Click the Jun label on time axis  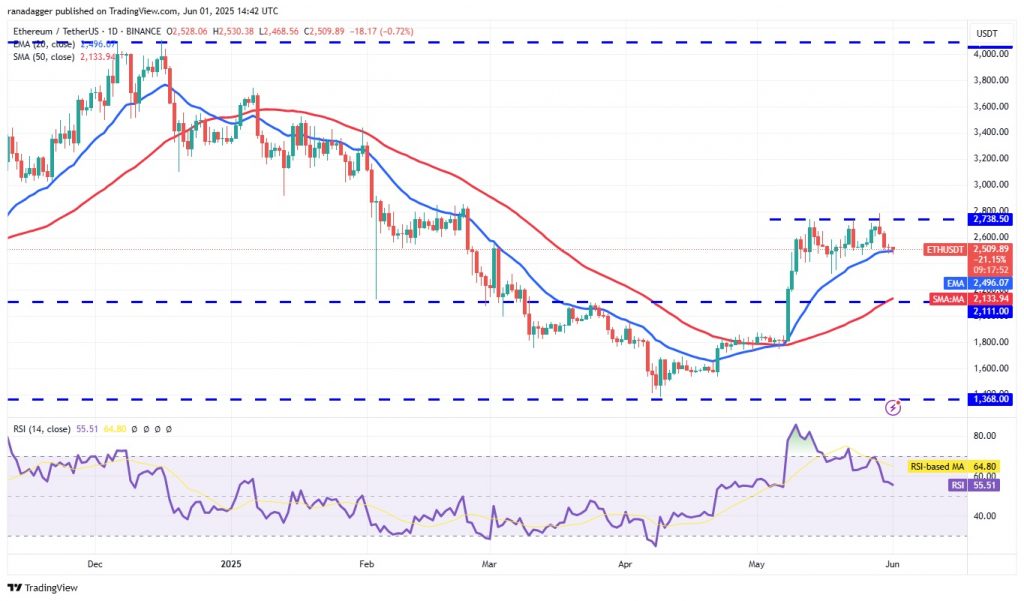coord(892,564)
